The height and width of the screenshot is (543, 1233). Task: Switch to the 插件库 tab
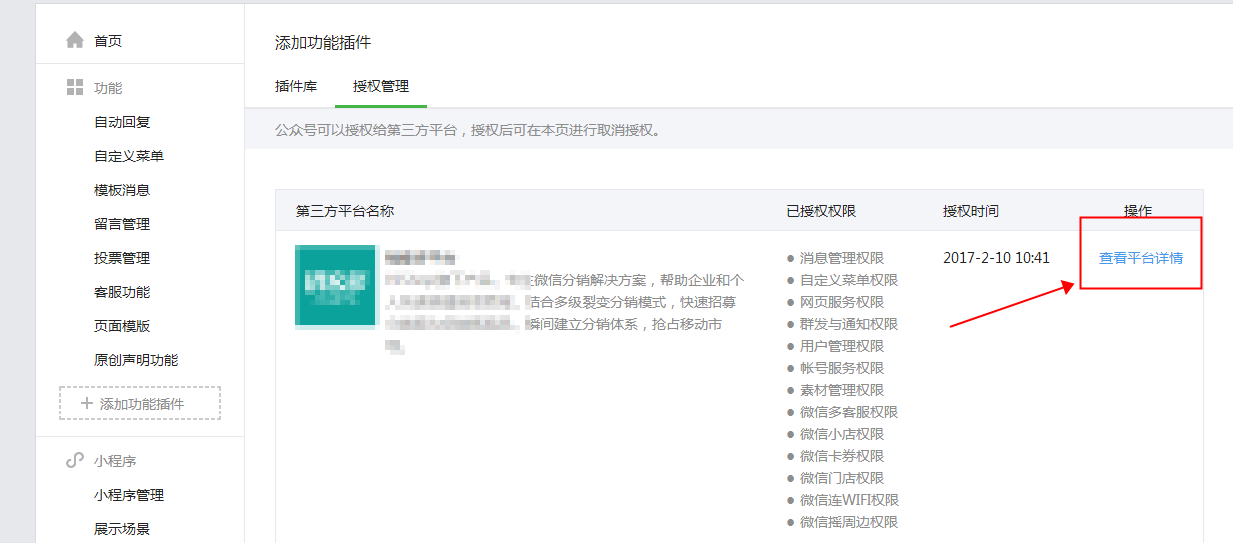[296, 87]
